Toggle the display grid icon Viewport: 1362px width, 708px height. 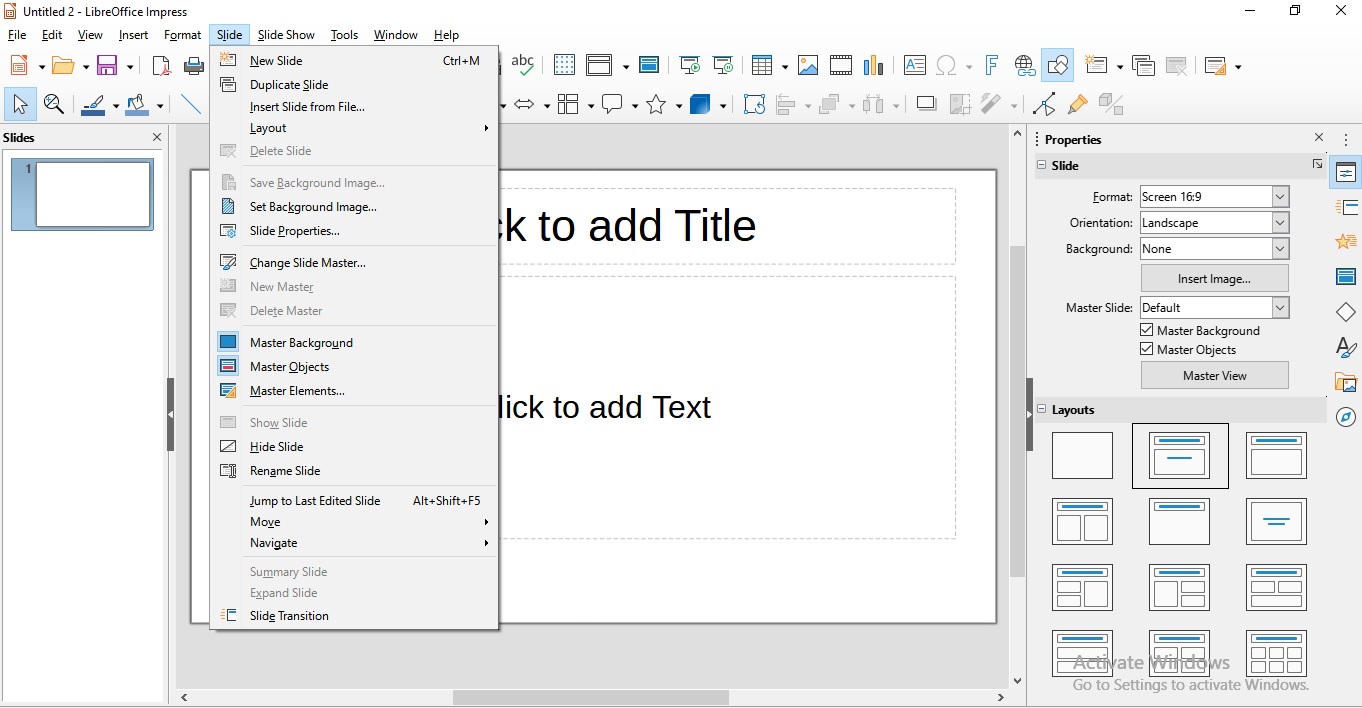564,65
